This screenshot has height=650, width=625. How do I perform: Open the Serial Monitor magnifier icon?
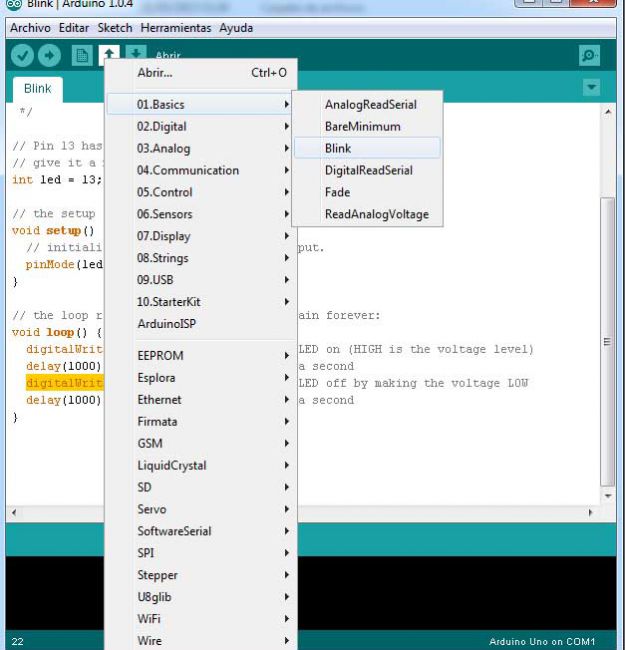click(x=589, y=56)
